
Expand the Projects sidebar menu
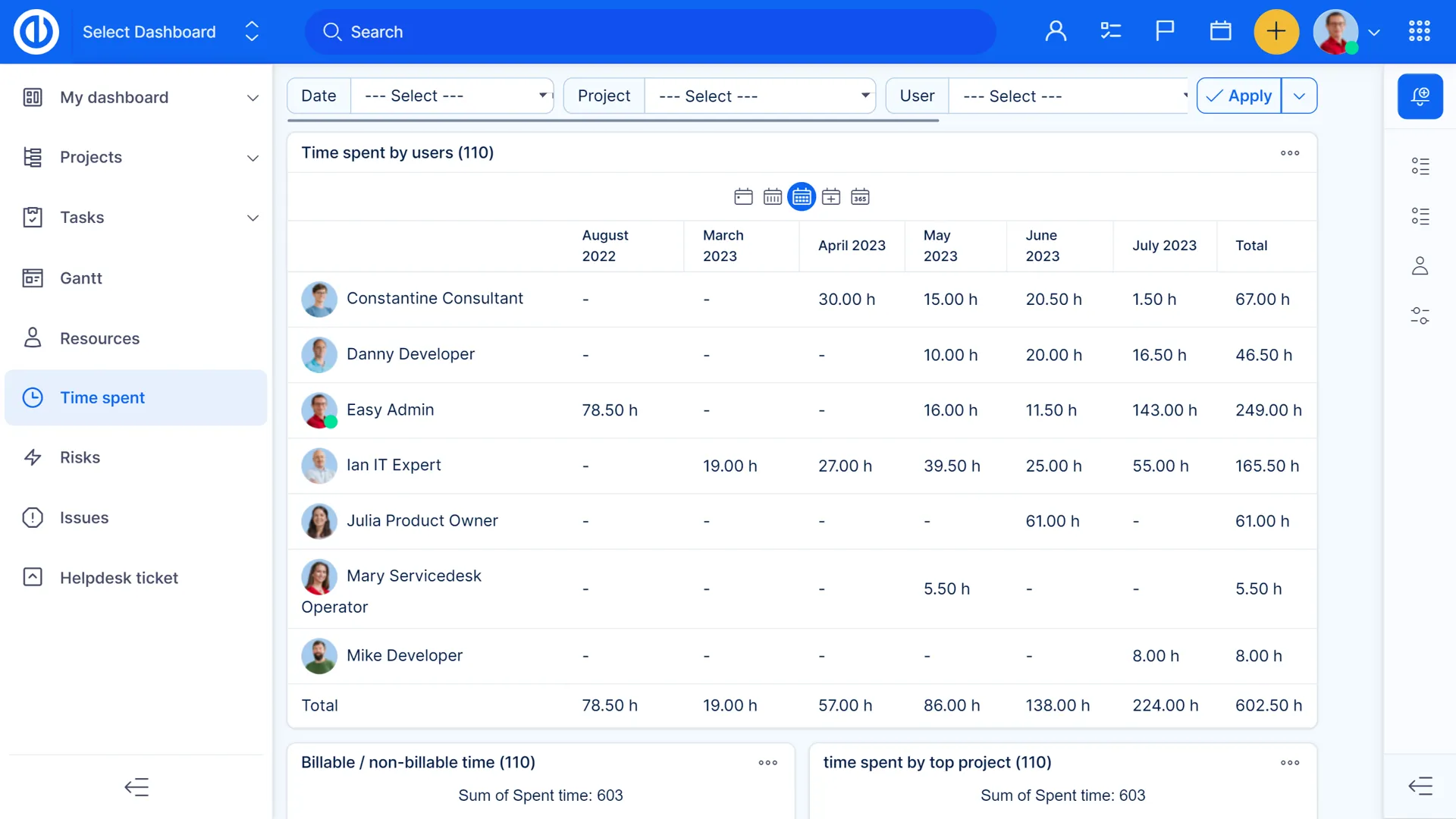click(x=253, y=158)
